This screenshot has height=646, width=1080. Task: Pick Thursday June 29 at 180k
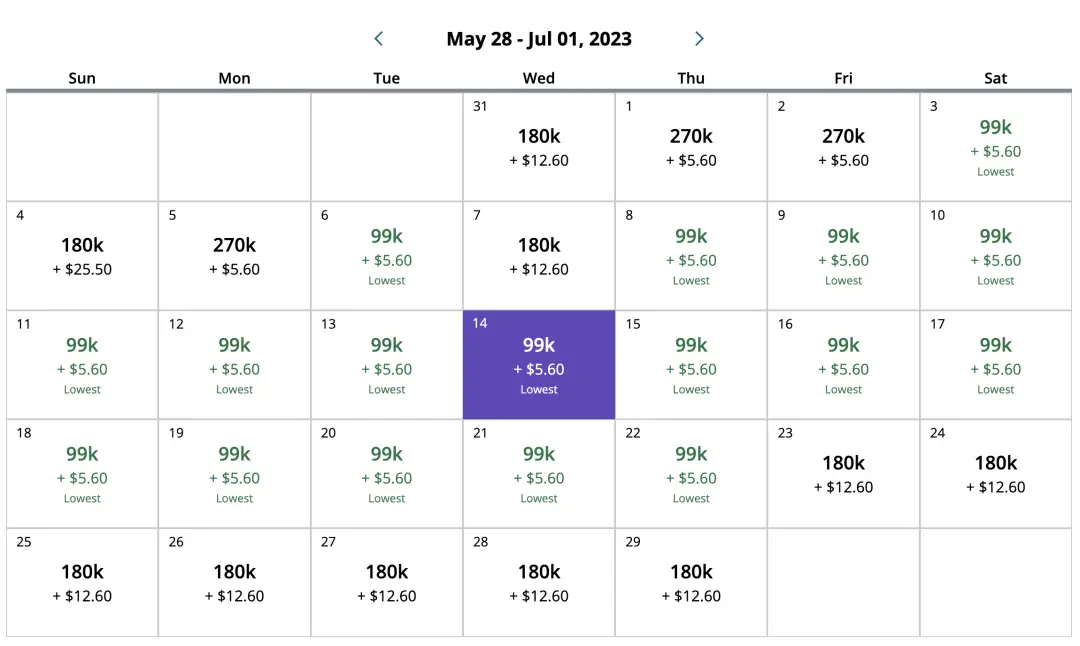coord(691,583)
